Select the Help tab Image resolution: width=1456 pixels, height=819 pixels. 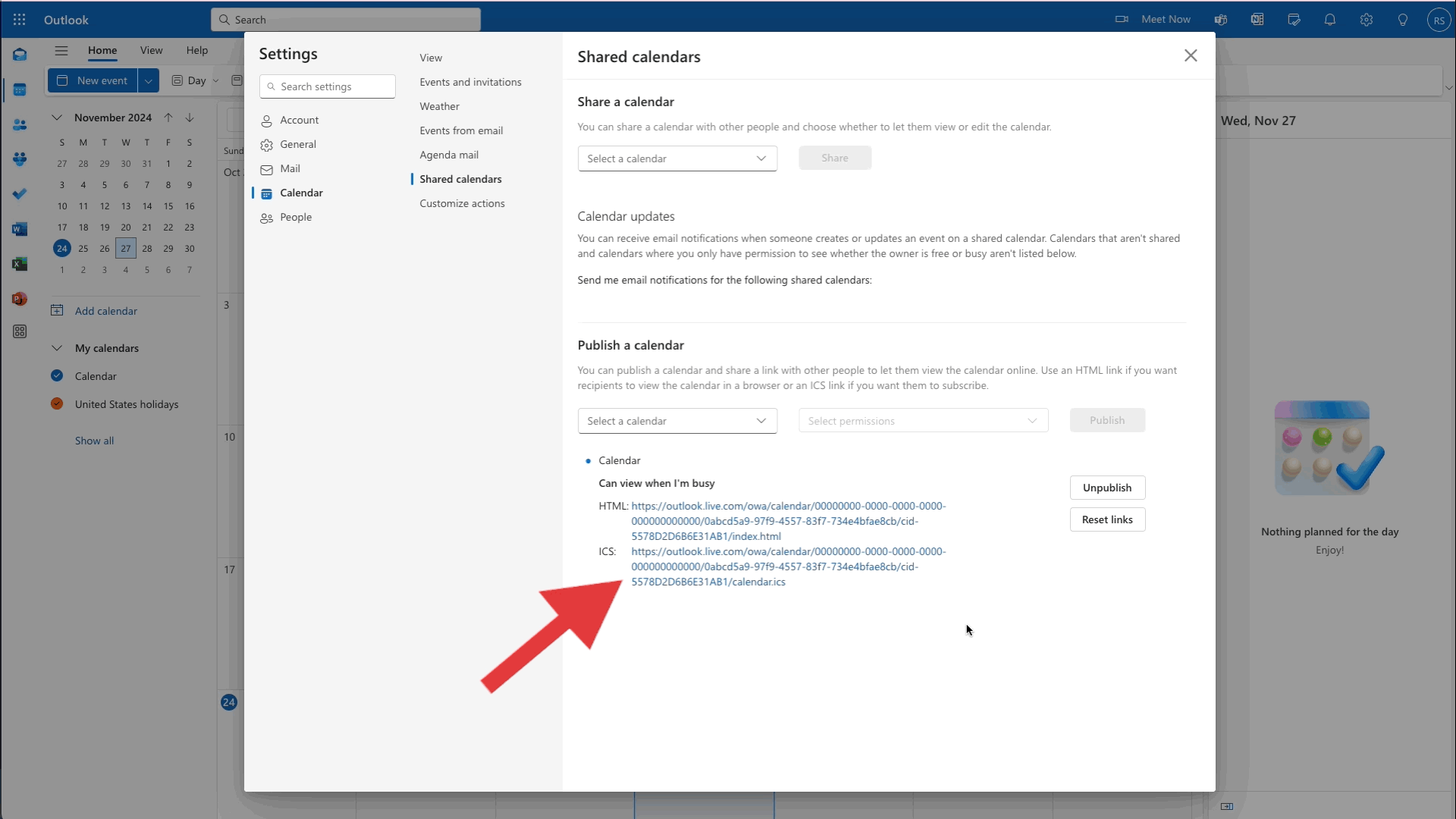click(x=197, y=50)
